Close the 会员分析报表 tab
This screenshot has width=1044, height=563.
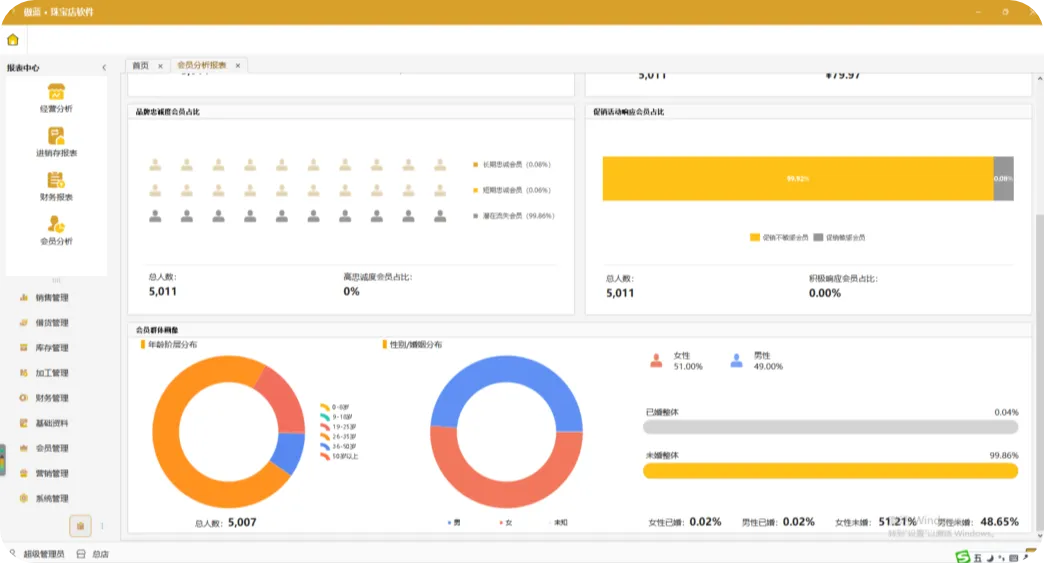(238, 65)
